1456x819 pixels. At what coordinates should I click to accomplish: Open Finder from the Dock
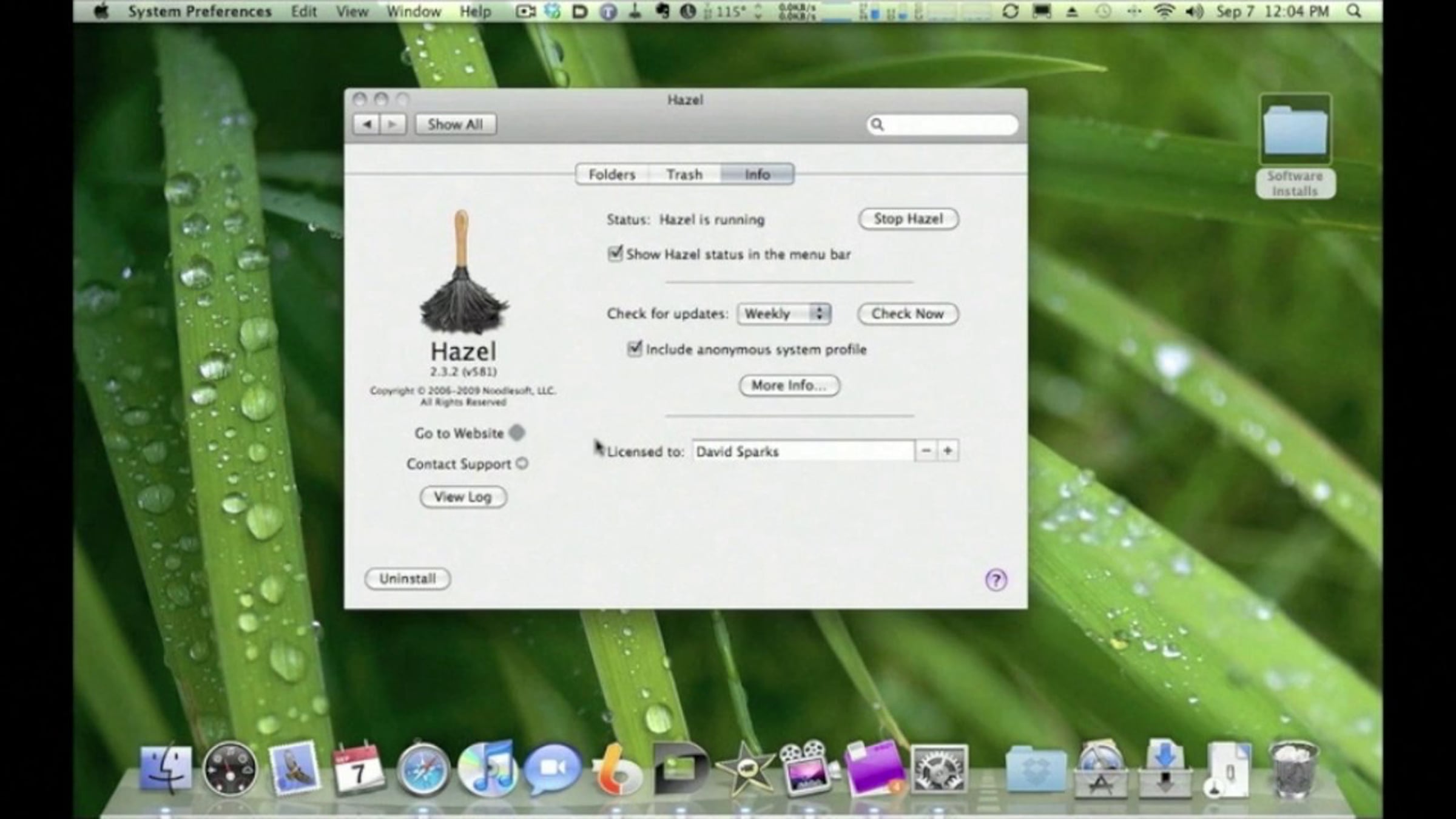pos(166,769)
